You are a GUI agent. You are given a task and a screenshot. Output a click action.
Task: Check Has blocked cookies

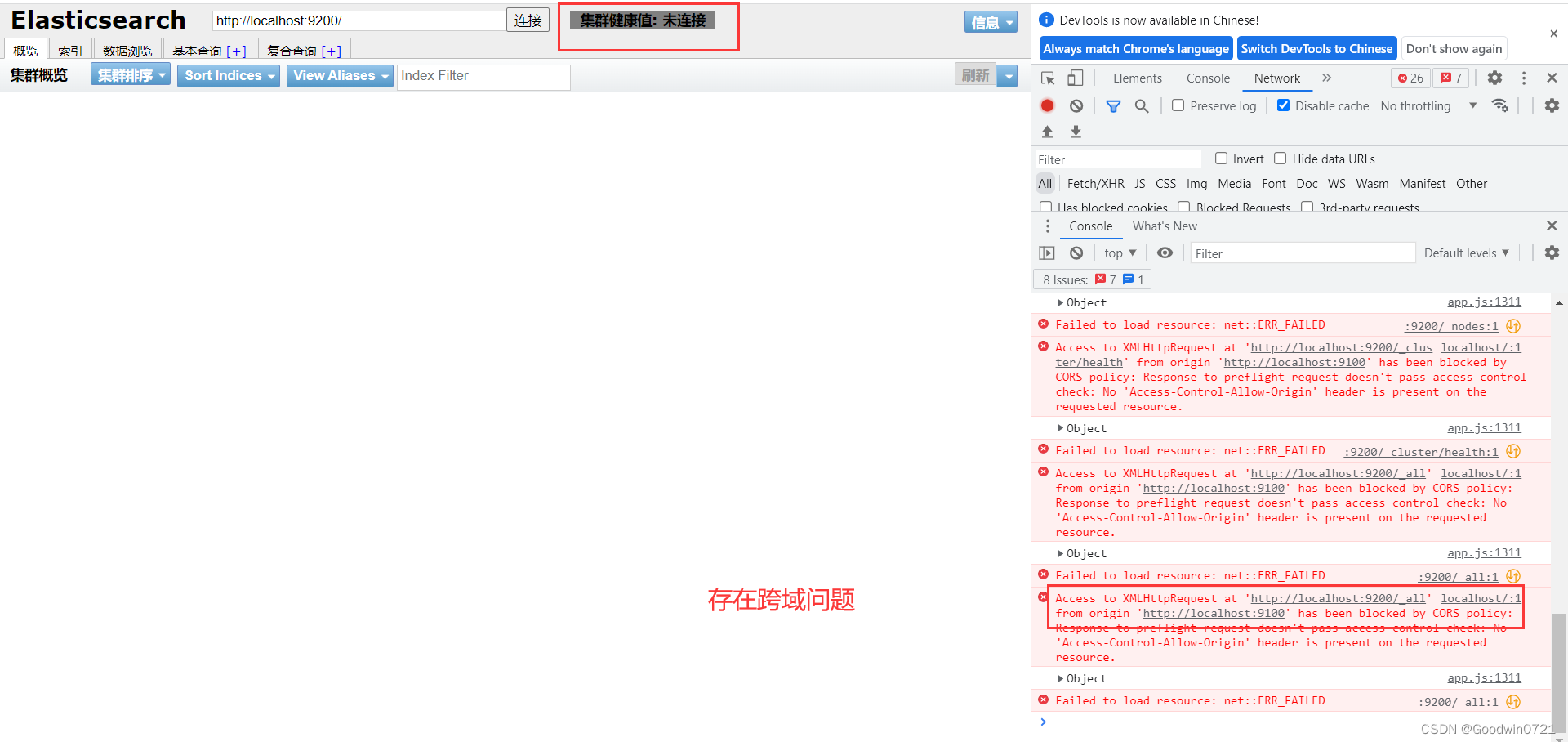coord(1045,207)
